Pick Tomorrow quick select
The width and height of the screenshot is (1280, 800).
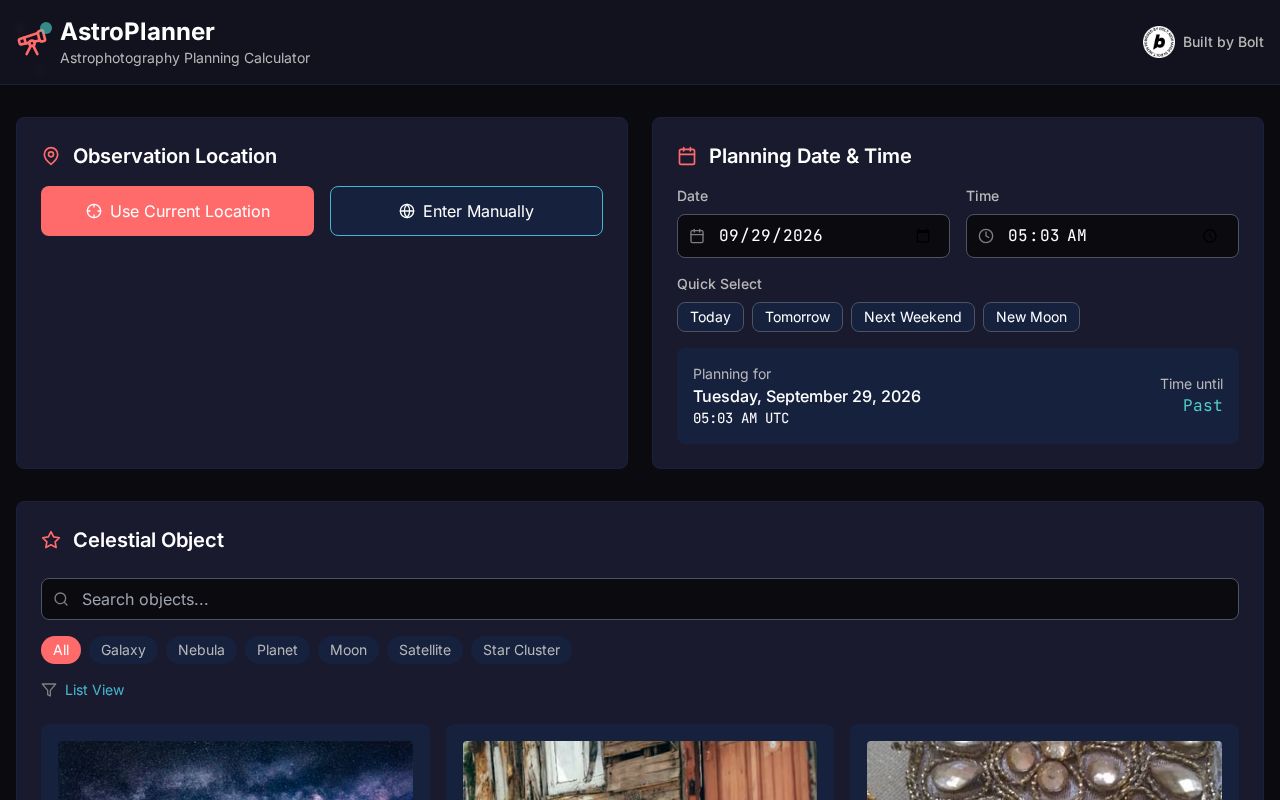tap(797, 317)
